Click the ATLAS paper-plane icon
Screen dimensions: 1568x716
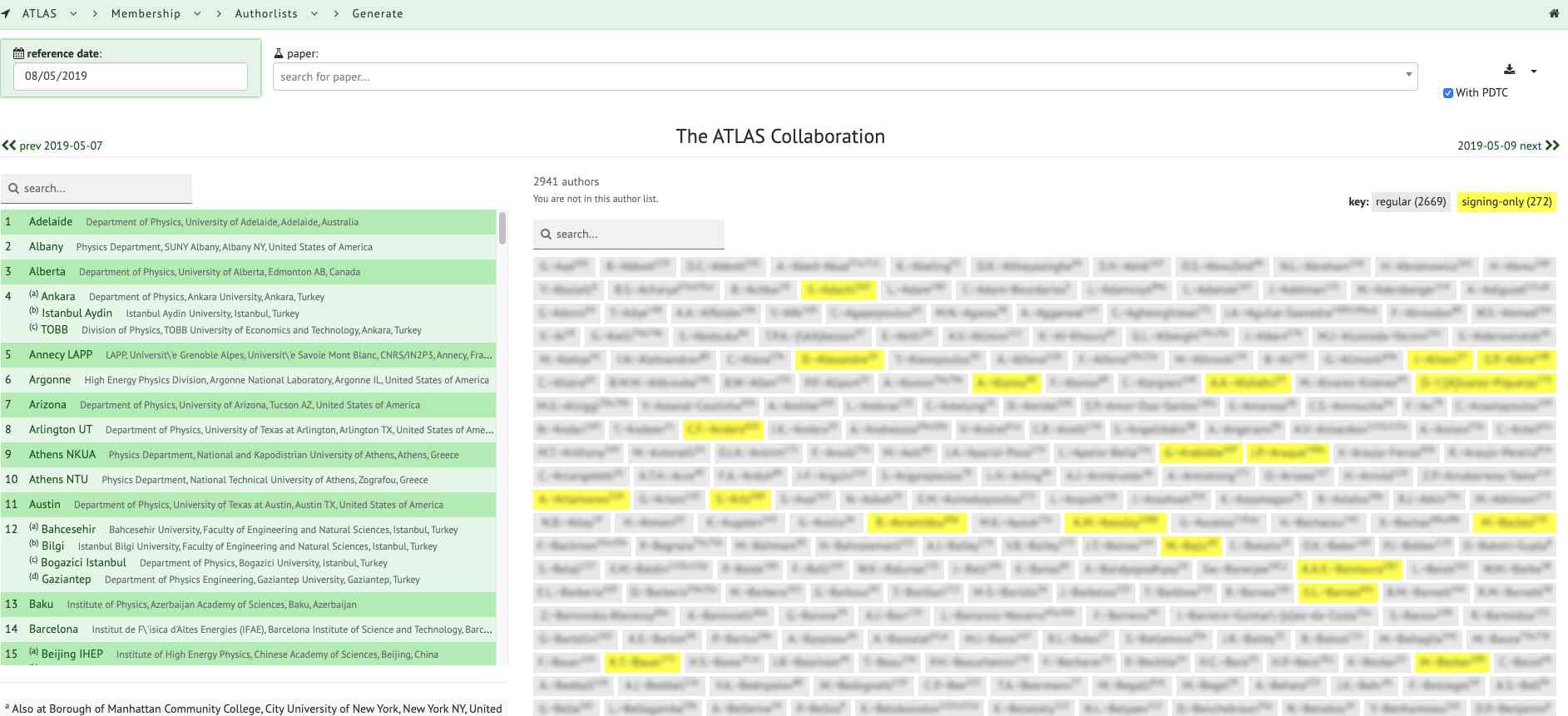[x=7, y=13]
